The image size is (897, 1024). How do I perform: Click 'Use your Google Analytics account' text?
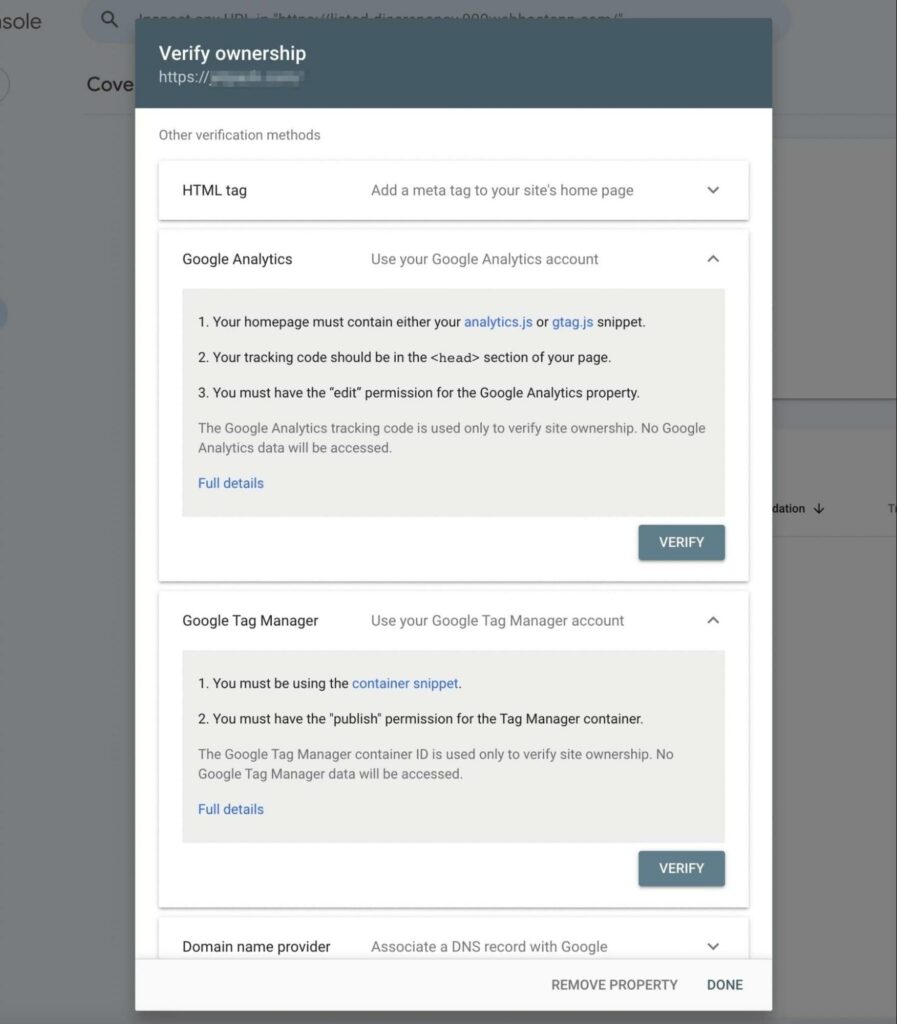pyautogui.click(x=484, y=259)
